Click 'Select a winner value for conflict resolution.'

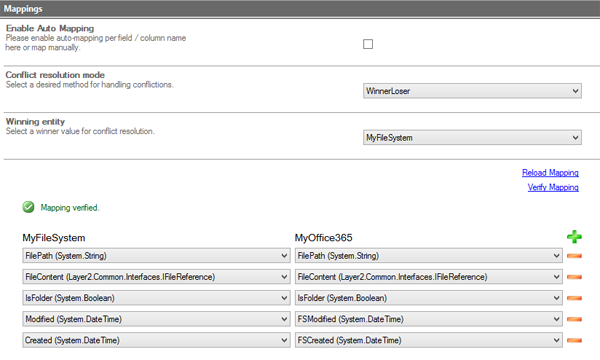[80, 131]
